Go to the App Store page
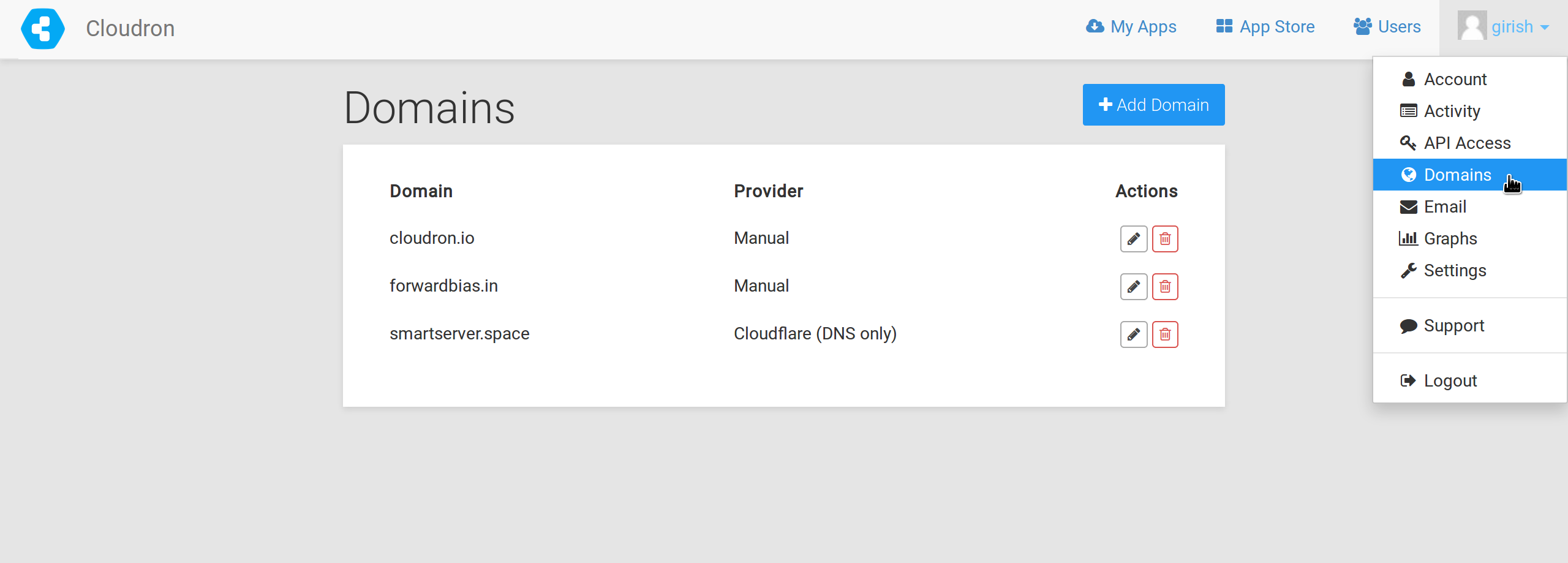1568x563 pixels. point(1265,27)
